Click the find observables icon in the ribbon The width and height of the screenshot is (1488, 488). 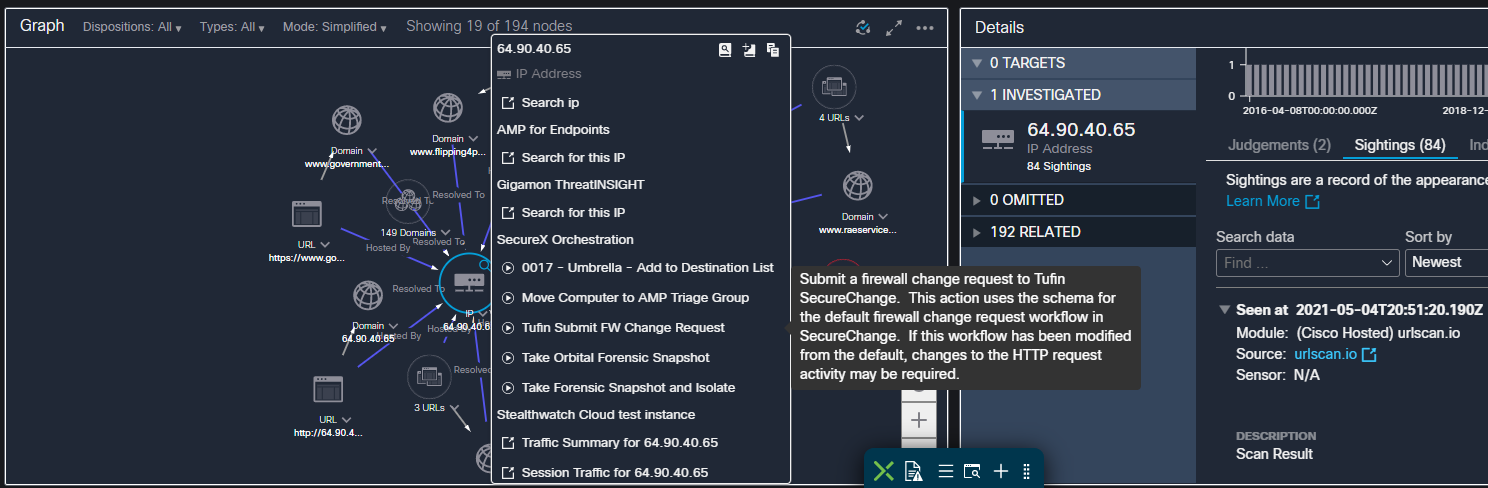click(972, 471)
